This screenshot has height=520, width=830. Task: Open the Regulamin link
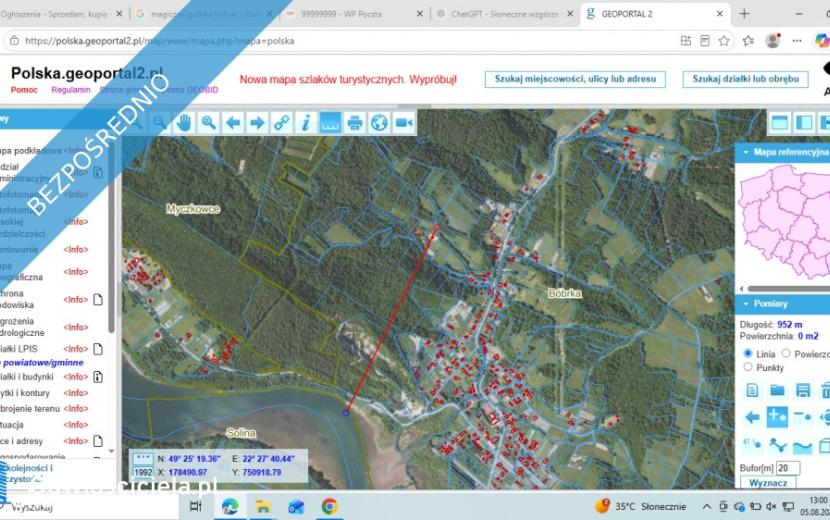click(x=71, y=90)
